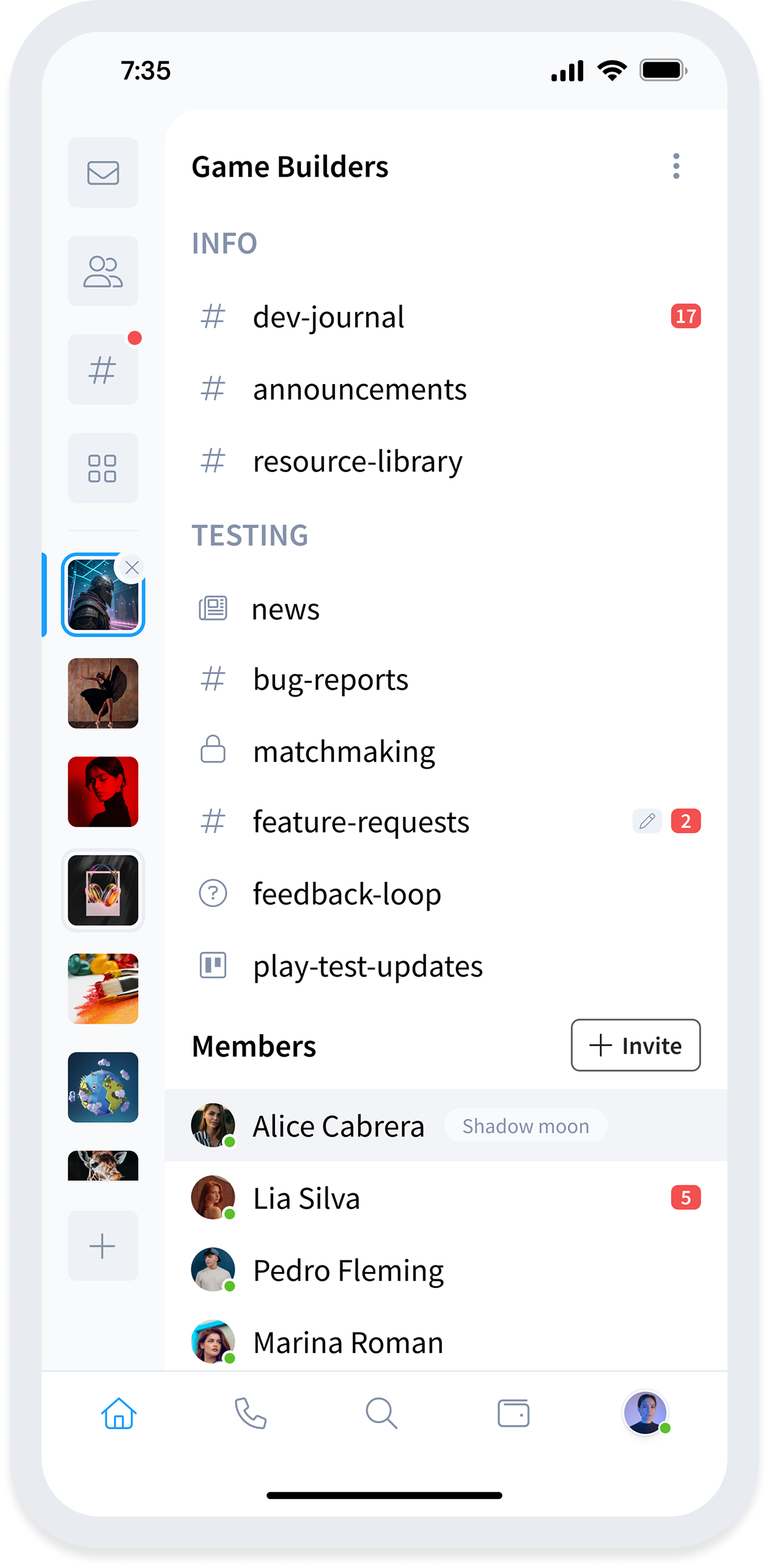The height and width of the screenshot is (1568, 769).
Task: Open the phone calls tab icon
Action: pos(251,1413)
